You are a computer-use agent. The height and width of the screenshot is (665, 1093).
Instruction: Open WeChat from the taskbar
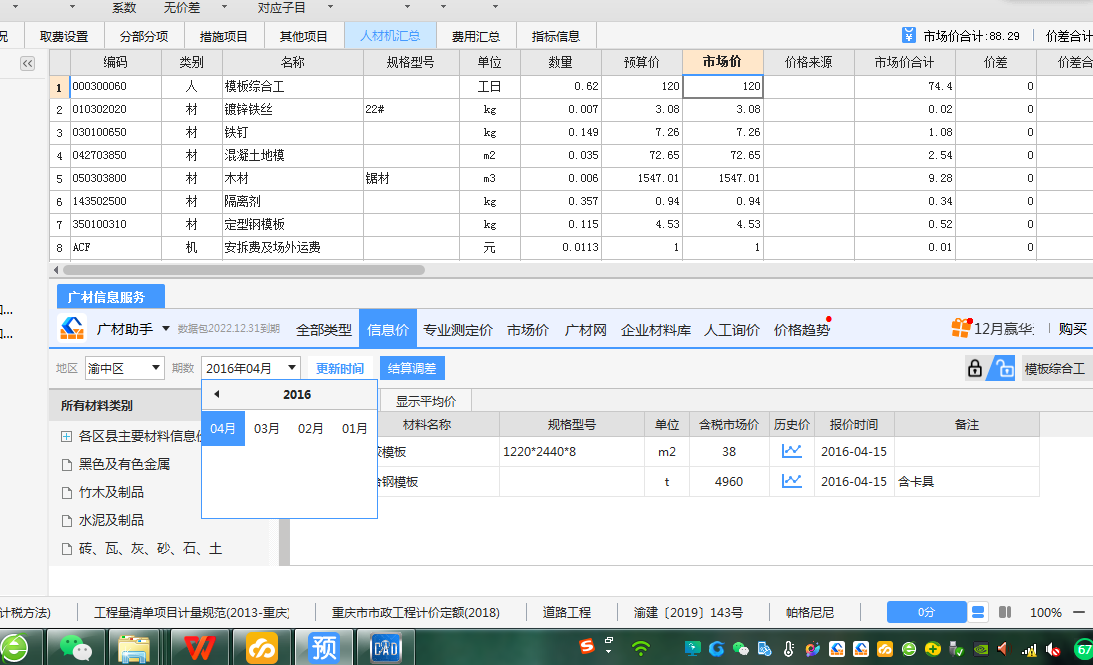point(76,648)
